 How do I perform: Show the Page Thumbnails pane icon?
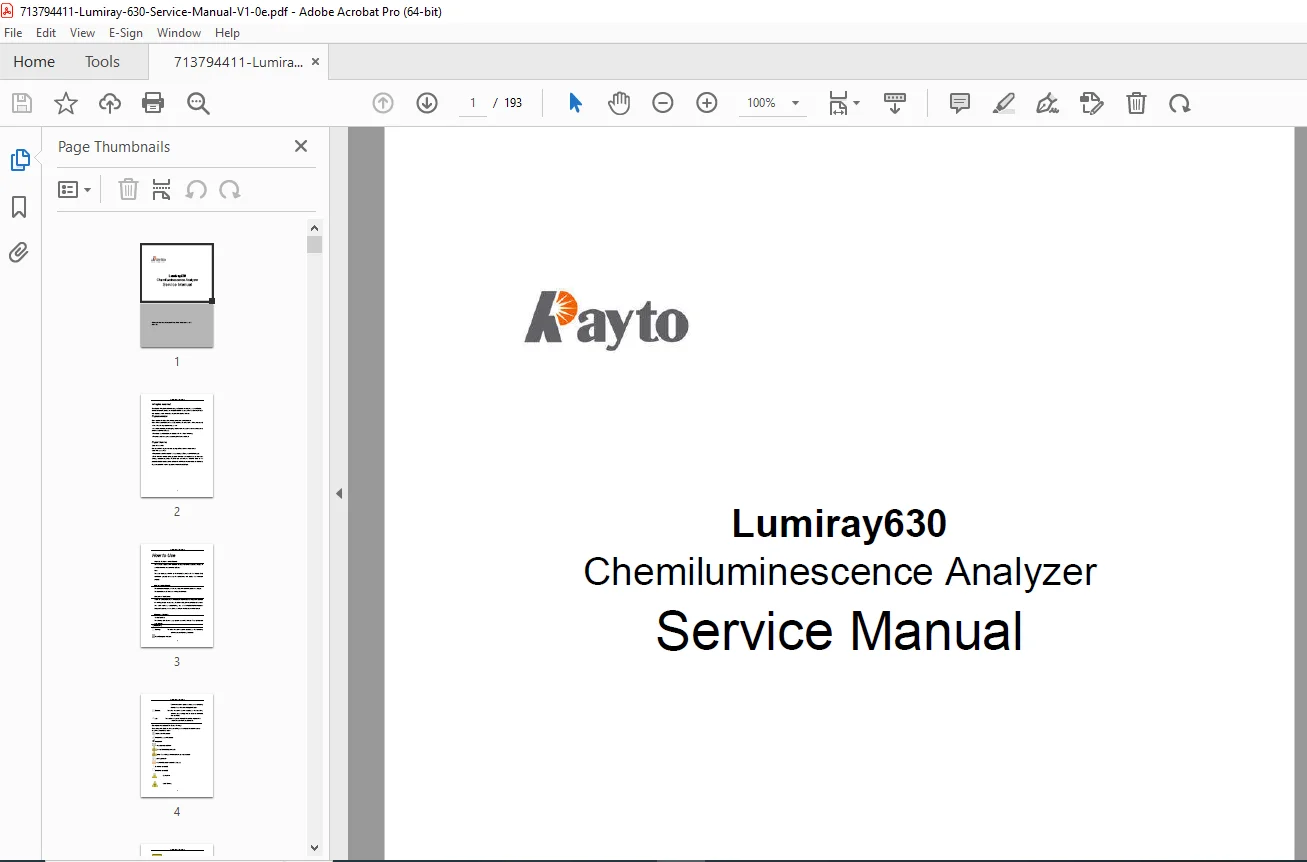pyautogui.click(x=19, y=160)
